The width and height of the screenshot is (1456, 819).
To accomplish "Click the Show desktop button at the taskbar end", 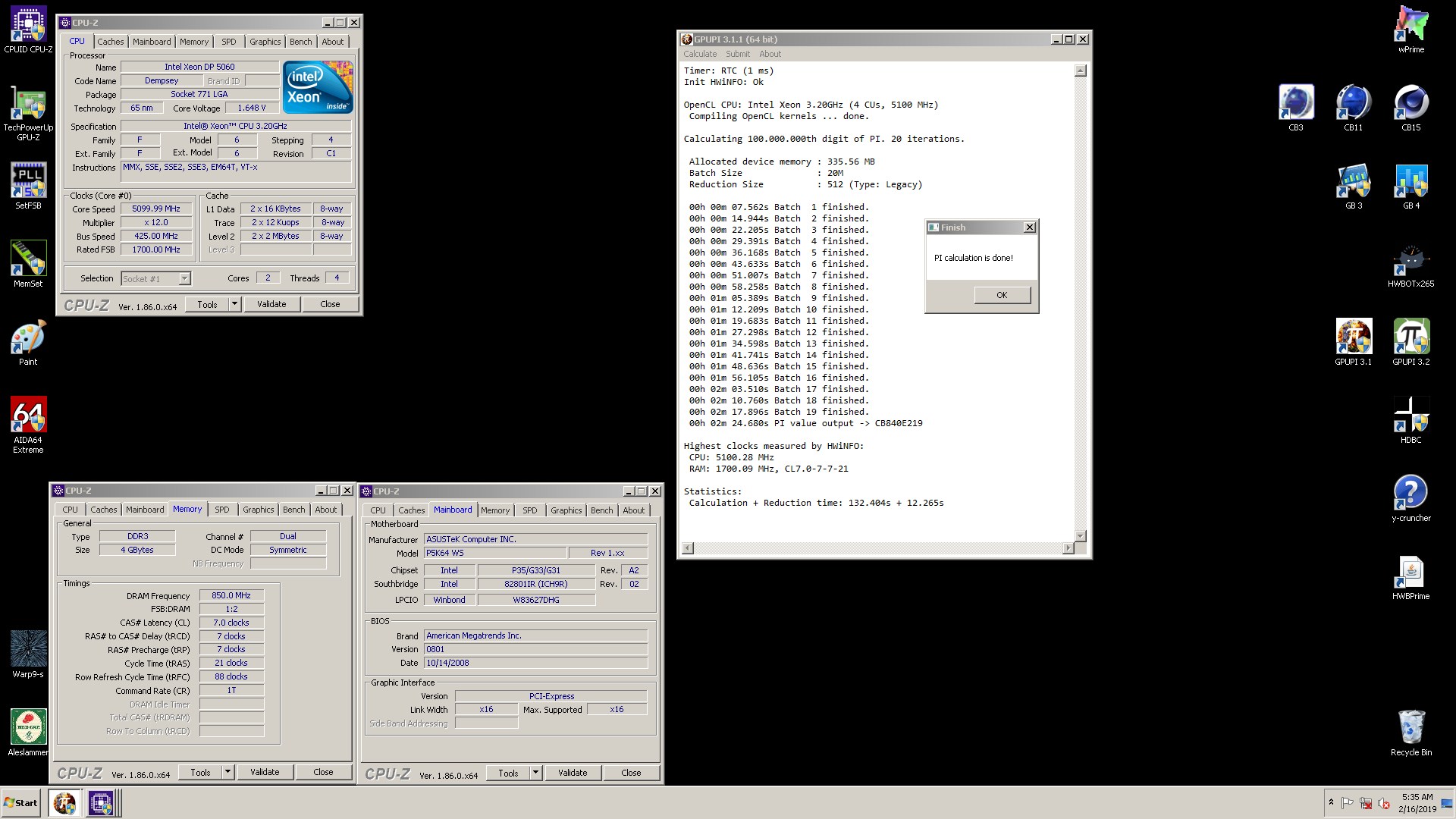I will [x=1447, y=803].
